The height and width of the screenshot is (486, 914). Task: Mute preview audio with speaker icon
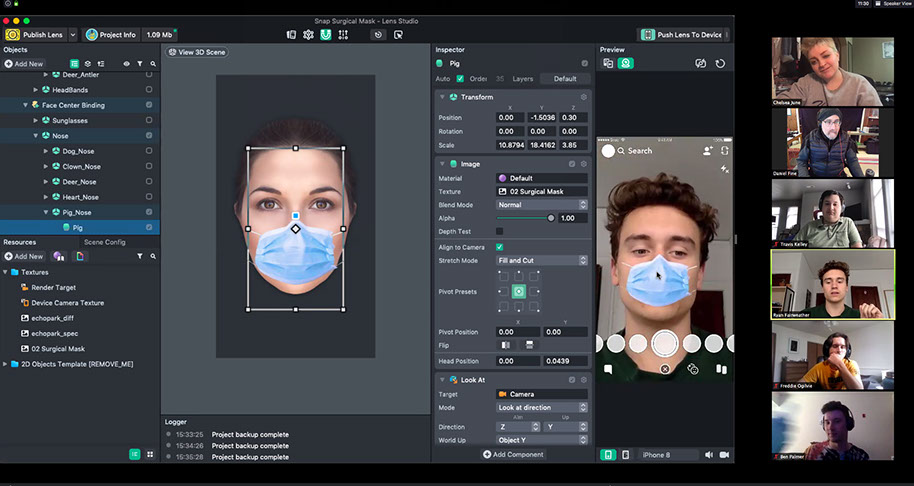pos(710,454)
